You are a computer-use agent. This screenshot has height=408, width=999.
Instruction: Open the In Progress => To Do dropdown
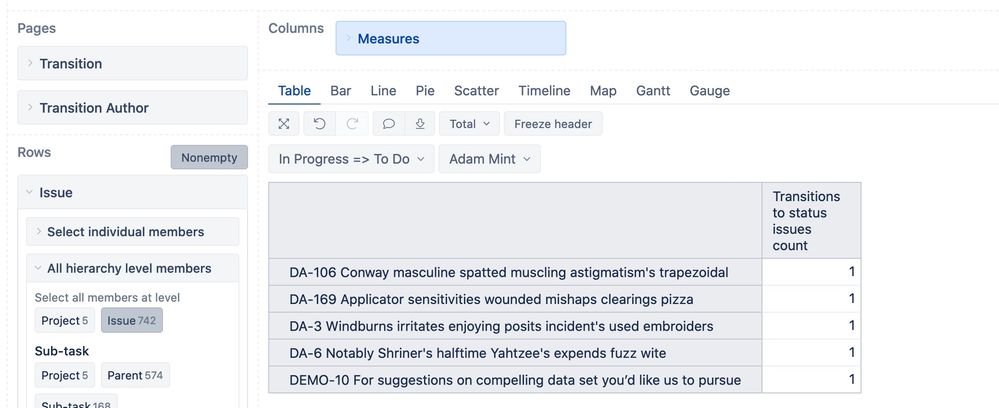[351, 159]
